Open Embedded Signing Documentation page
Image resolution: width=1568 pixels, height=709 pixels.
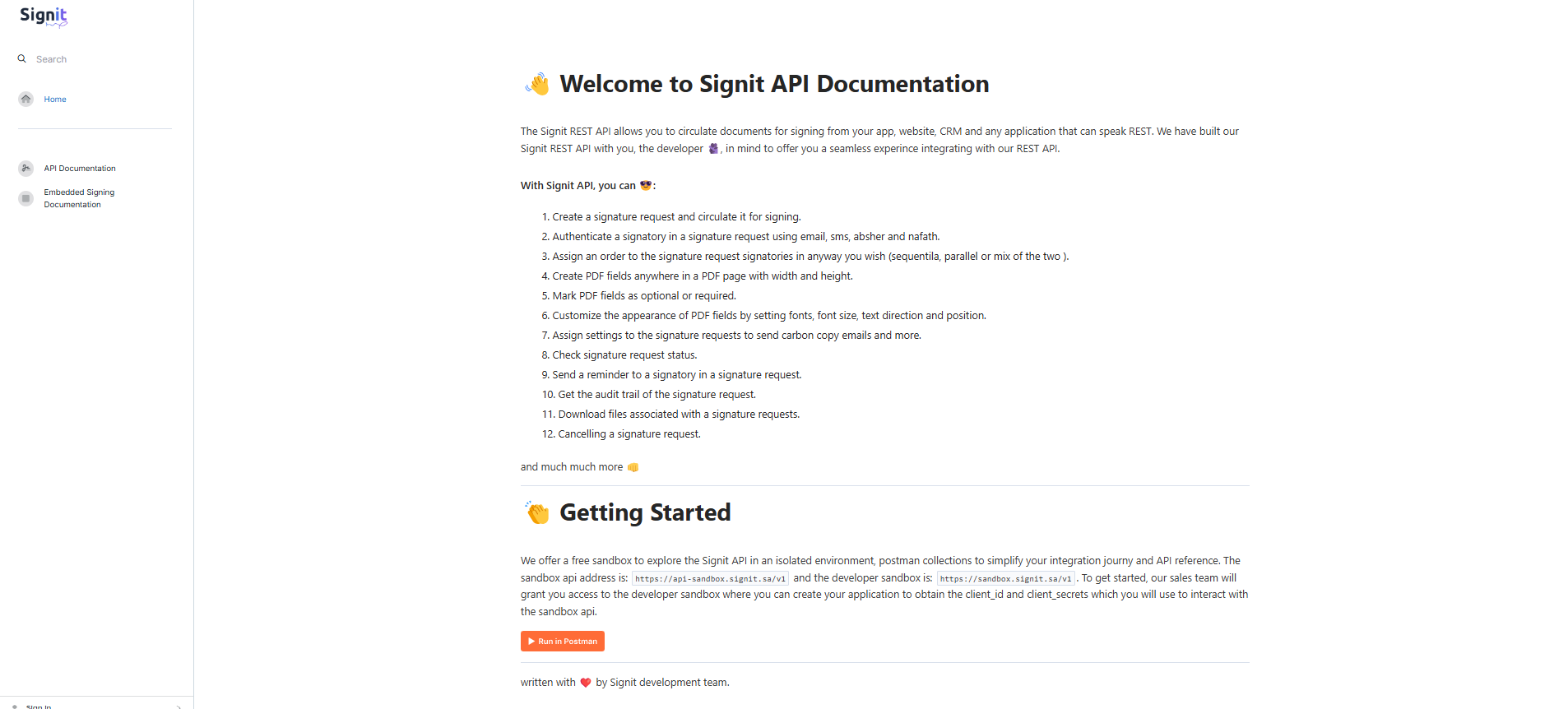(x=79, y=198)
